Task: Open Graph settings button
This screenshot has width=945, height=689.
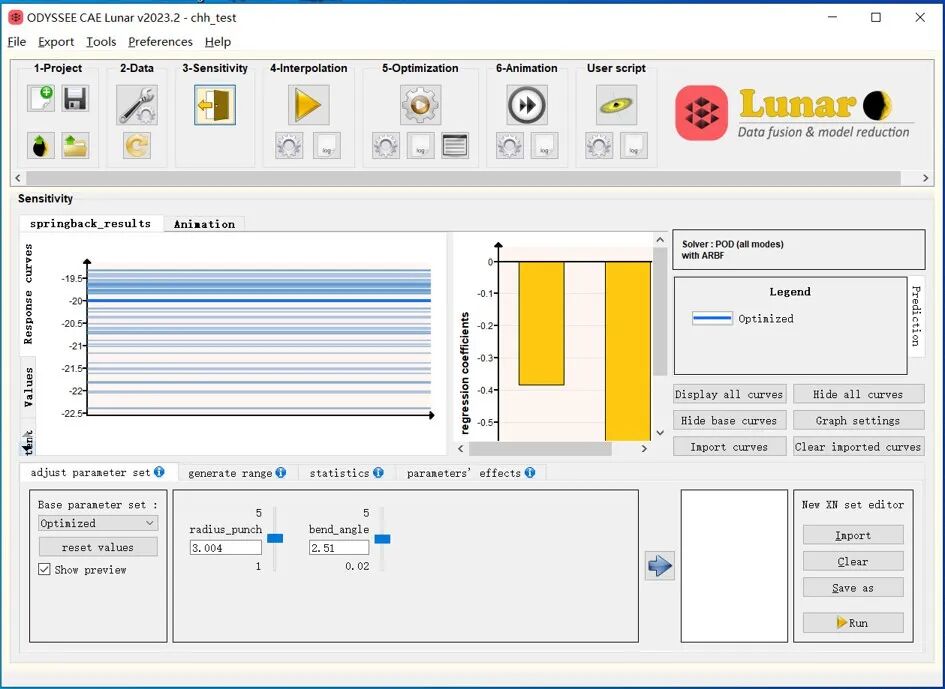Action: (858, 421)
